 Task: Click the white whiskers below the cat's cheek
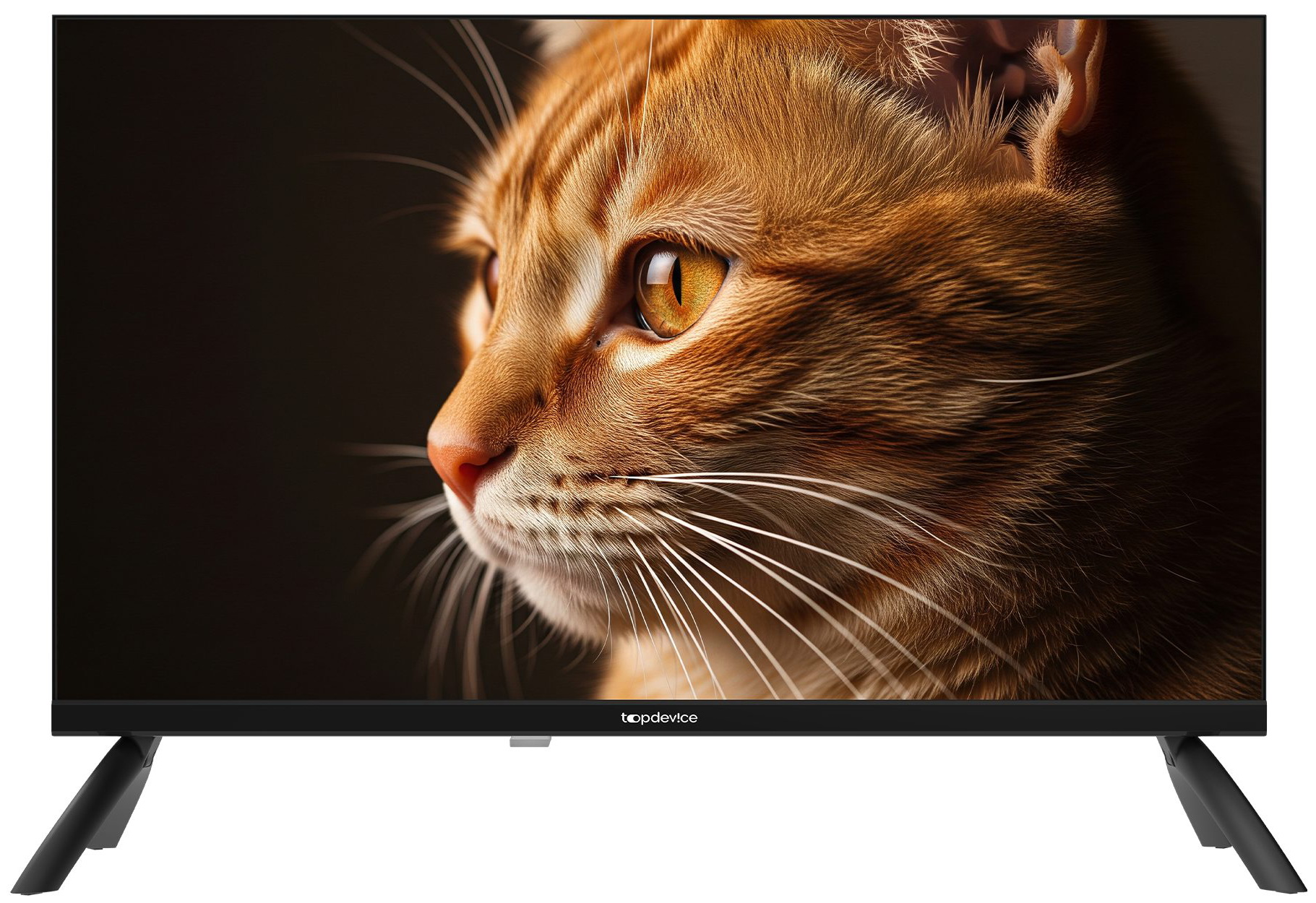click(723, 578)
